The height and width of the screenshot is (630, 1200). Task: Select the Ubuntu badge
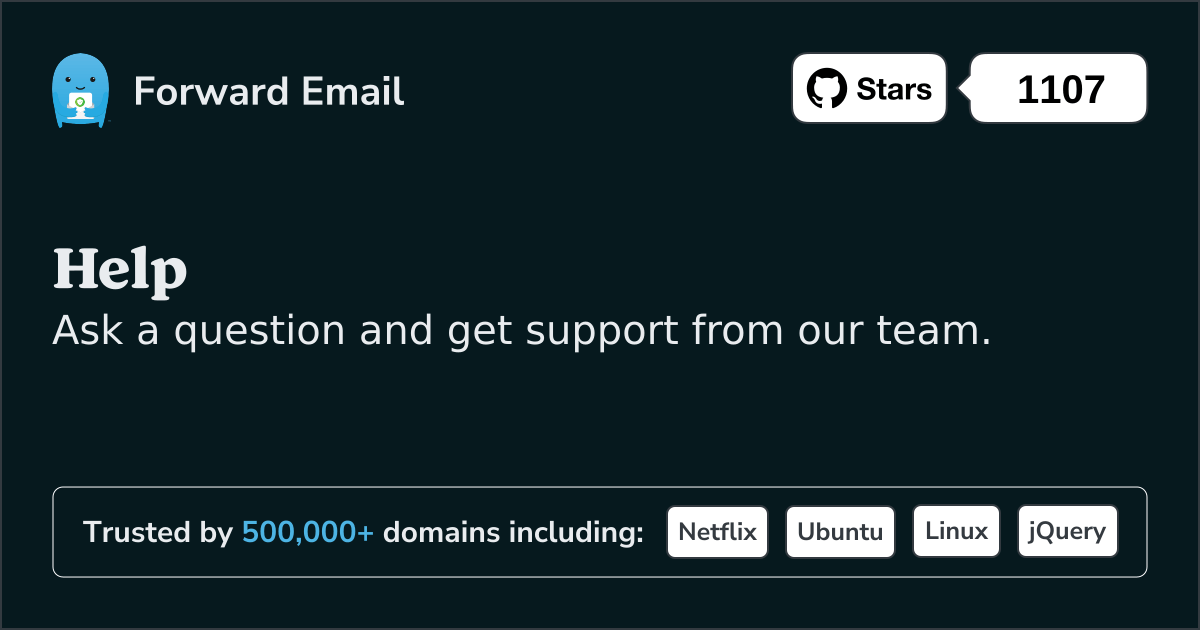(x=840, y=531)
